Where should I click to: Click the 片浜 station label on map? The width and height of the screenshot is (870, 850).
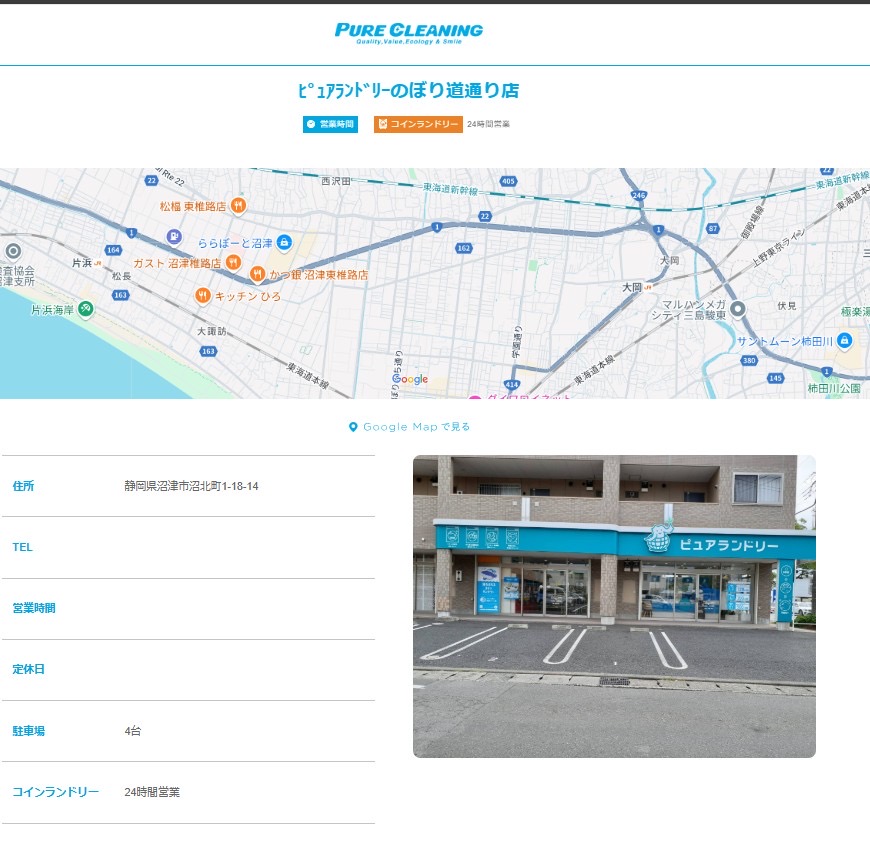click(82, 263)
